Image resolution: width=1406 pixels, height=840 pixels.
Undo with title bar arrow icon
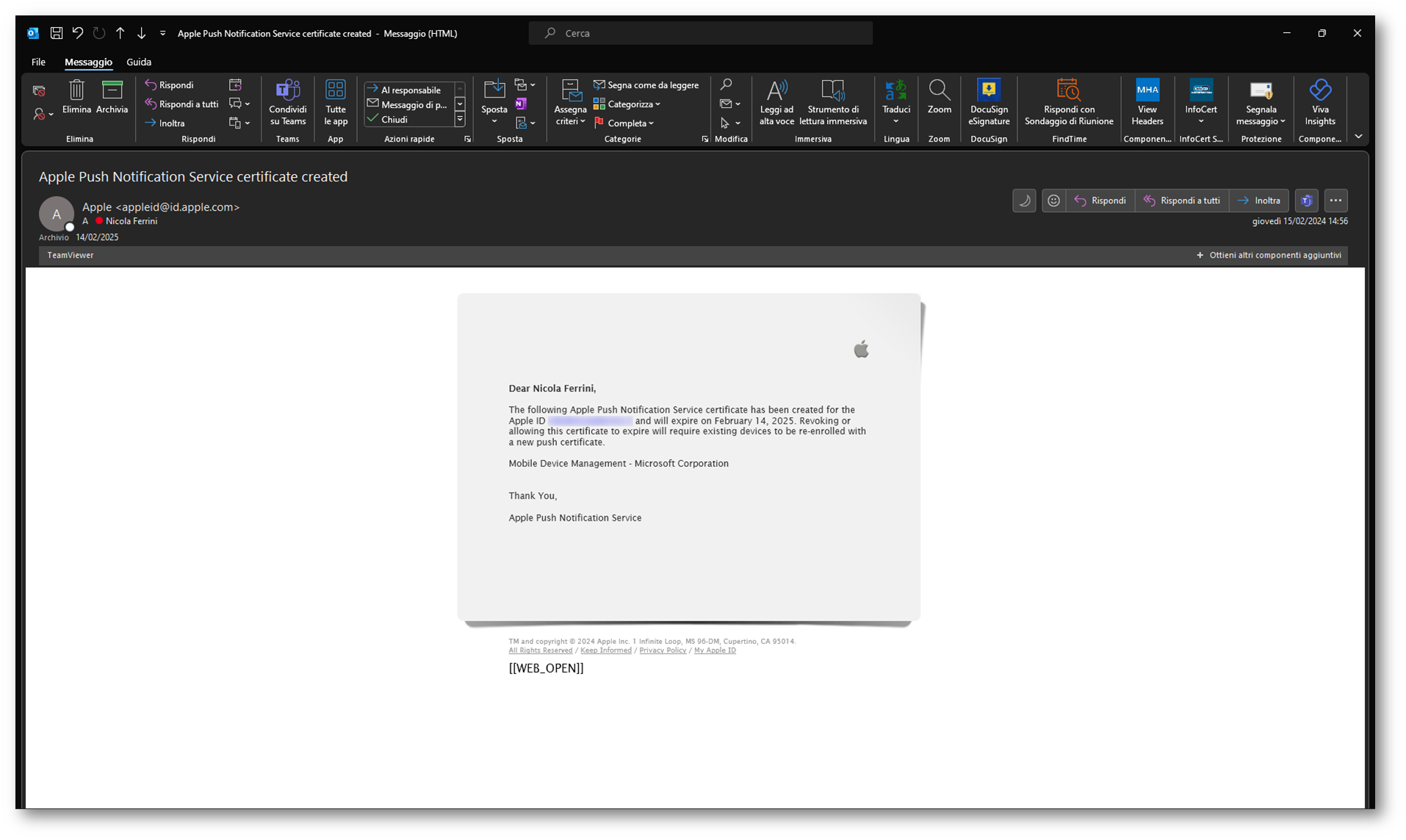click(77, 33)
